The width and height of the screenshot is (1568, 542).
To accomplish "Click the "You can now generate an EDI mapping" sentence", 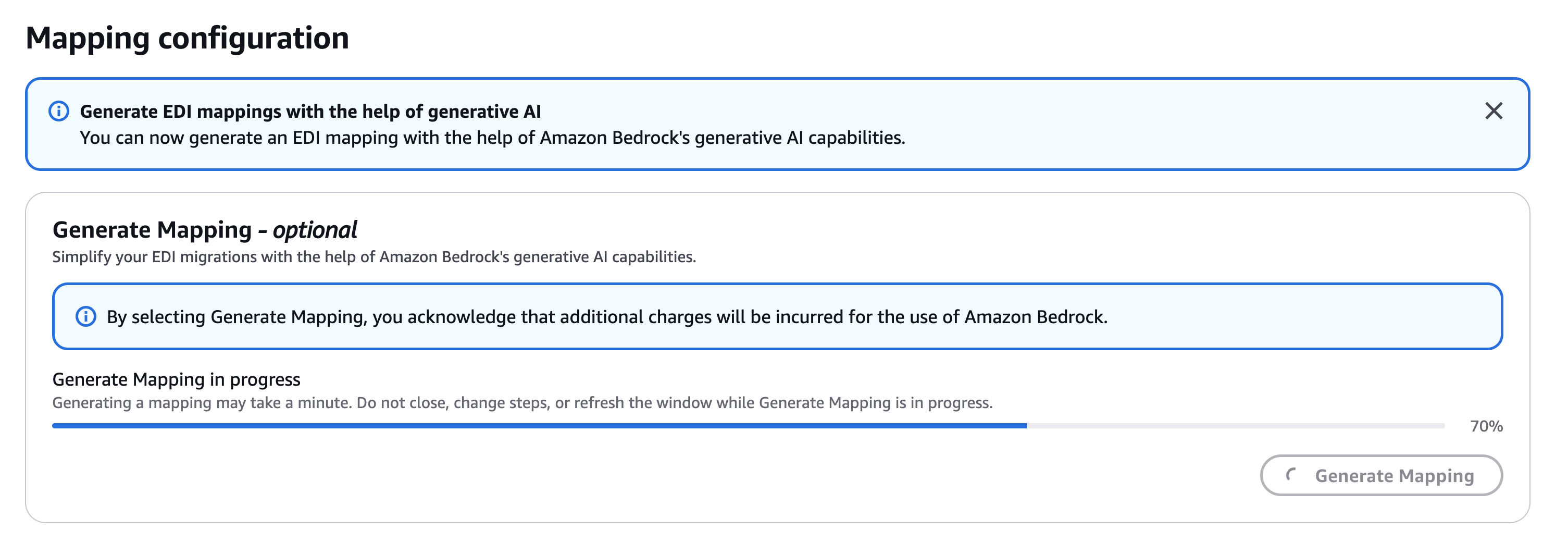I will coord(492,138).
